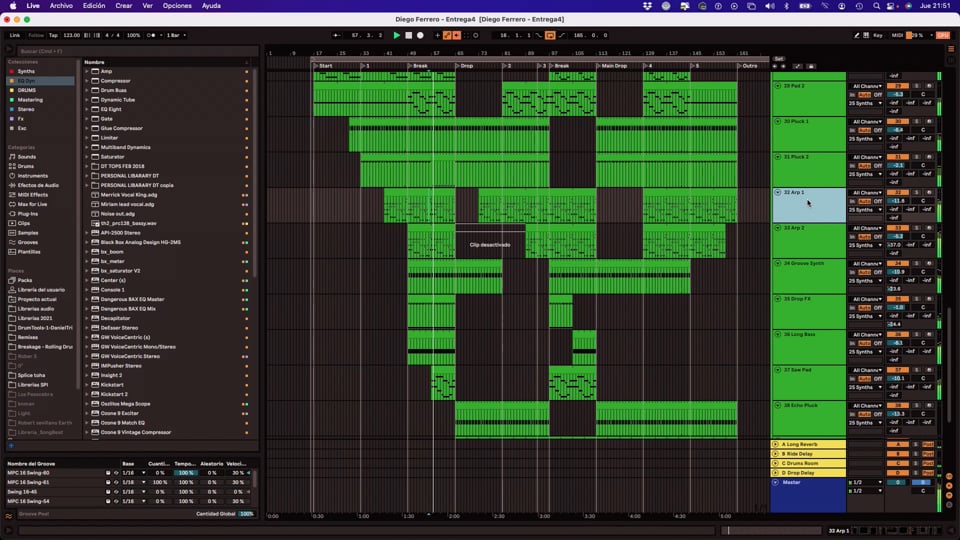Click the Arrangement Record button
960x540 pixels.
click(420, 36)
